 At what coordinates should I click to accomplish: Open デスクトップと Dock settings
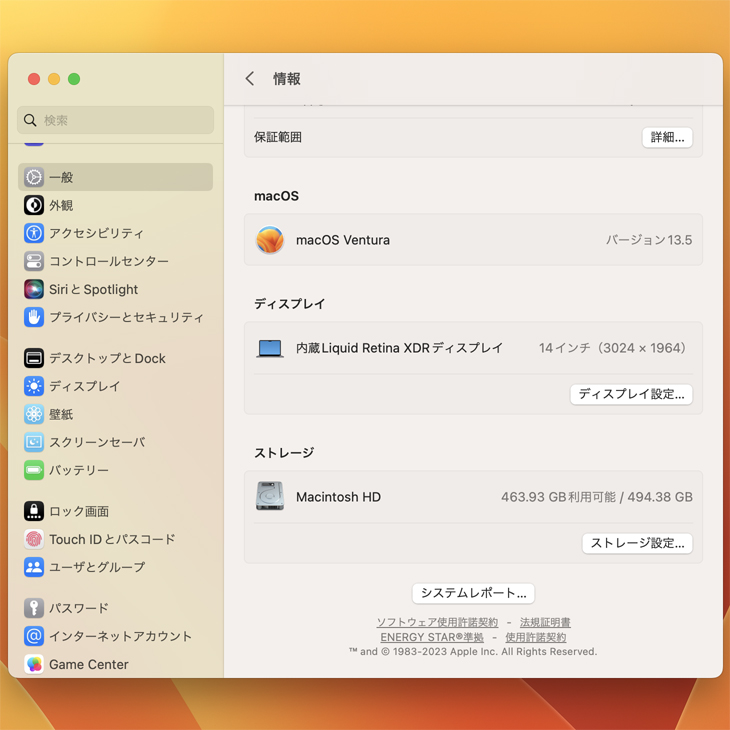coord(115,358)
